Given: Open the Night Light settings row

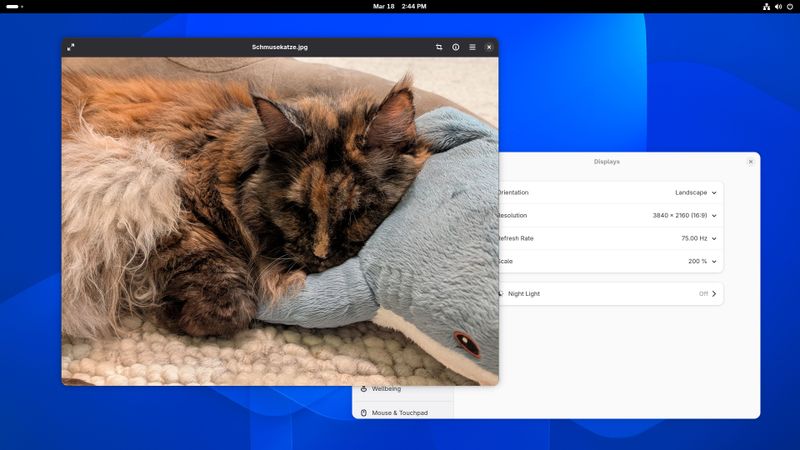Looking at the screenshot, I should tap(611, 294).
